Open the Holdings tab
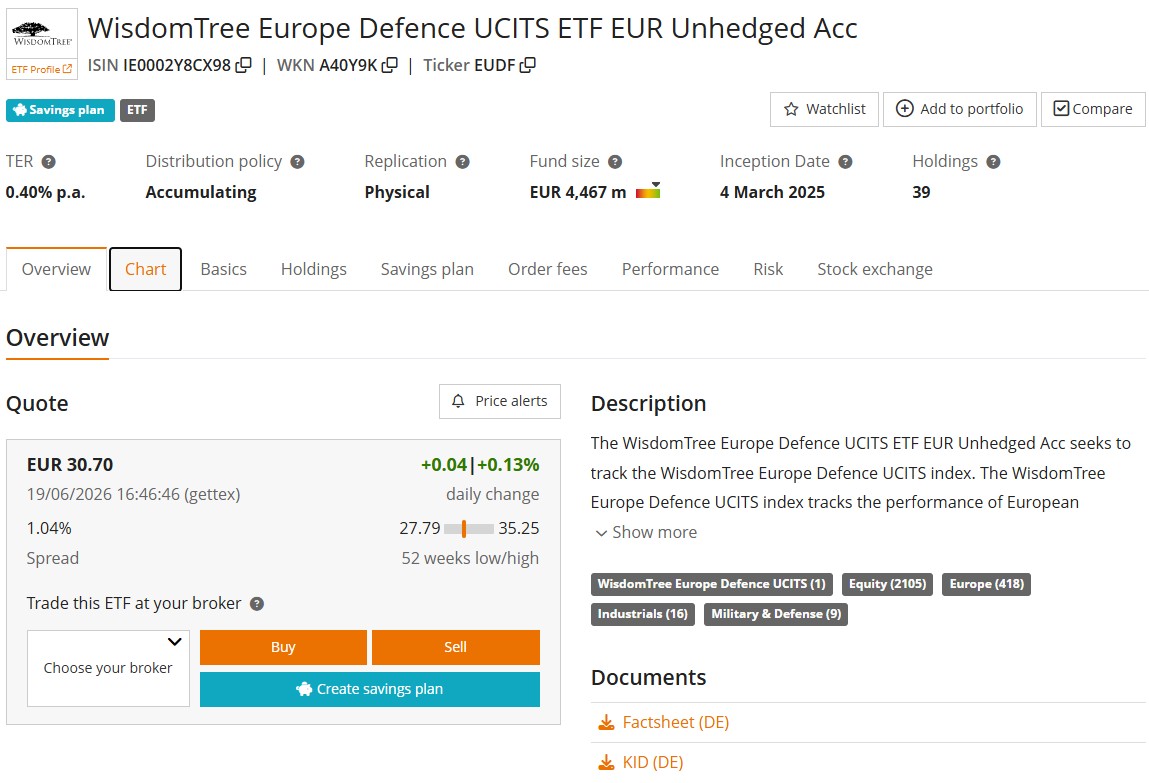Viewport: 1149px width, 783px height. [314, 269]
